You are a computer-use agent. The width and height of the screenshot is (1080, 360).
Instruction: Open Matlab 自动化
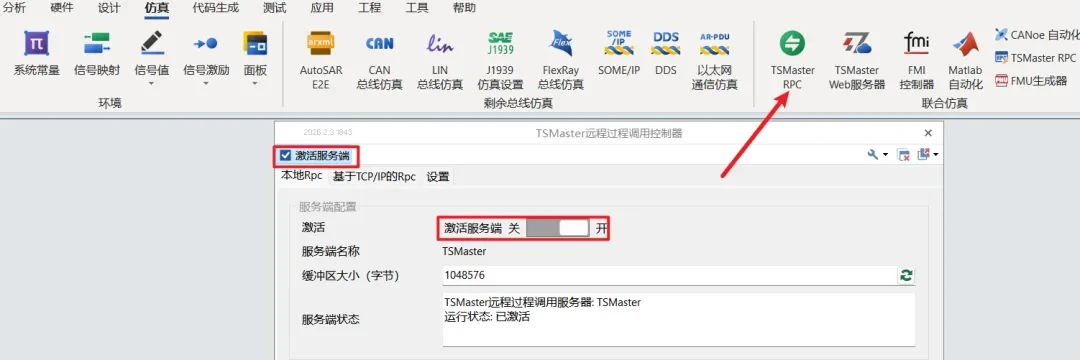[x=965, y=61]
